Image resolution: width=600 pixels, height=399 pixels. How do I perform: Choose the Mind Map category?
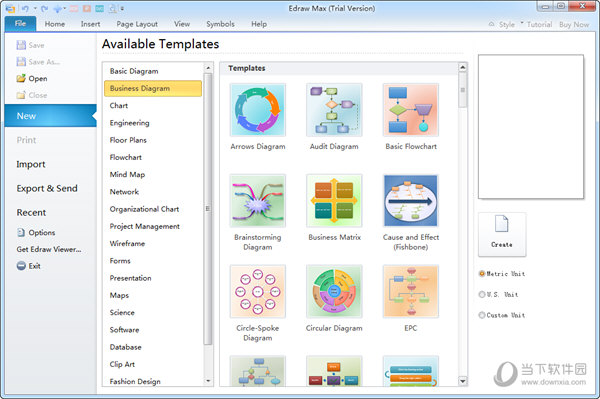click(153, 174)
